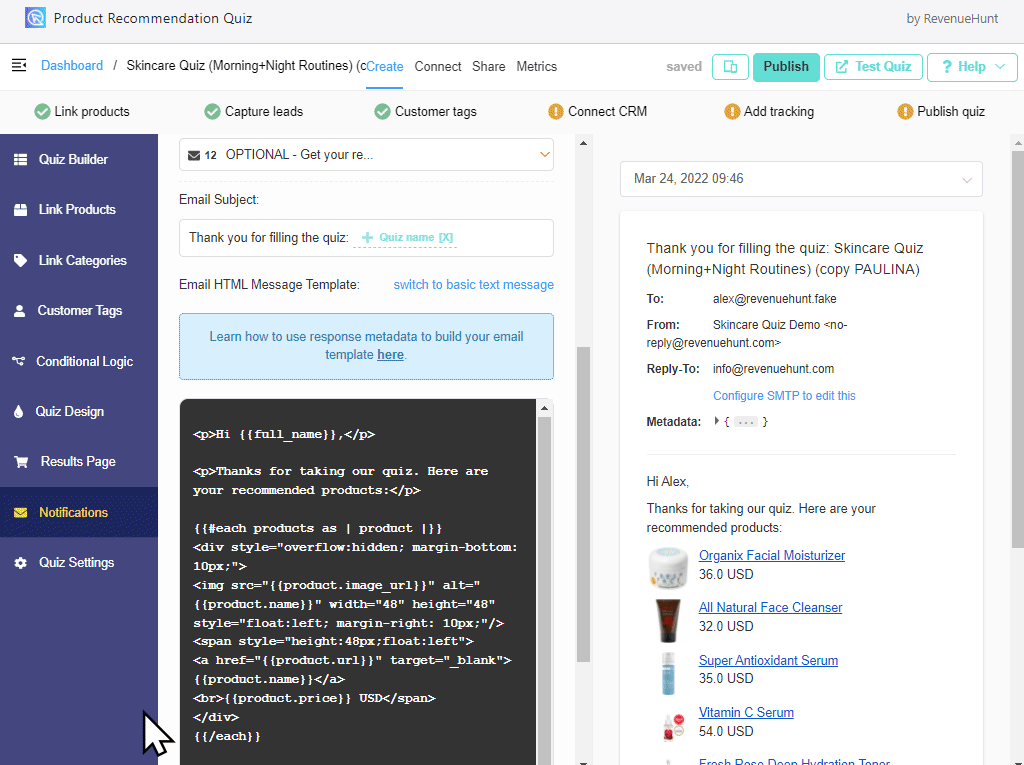Image resolution: width=1024 pixels, height=765 pixels.
Task: Click the Conditional Logic branch icon
Action: tap(19, 361)
